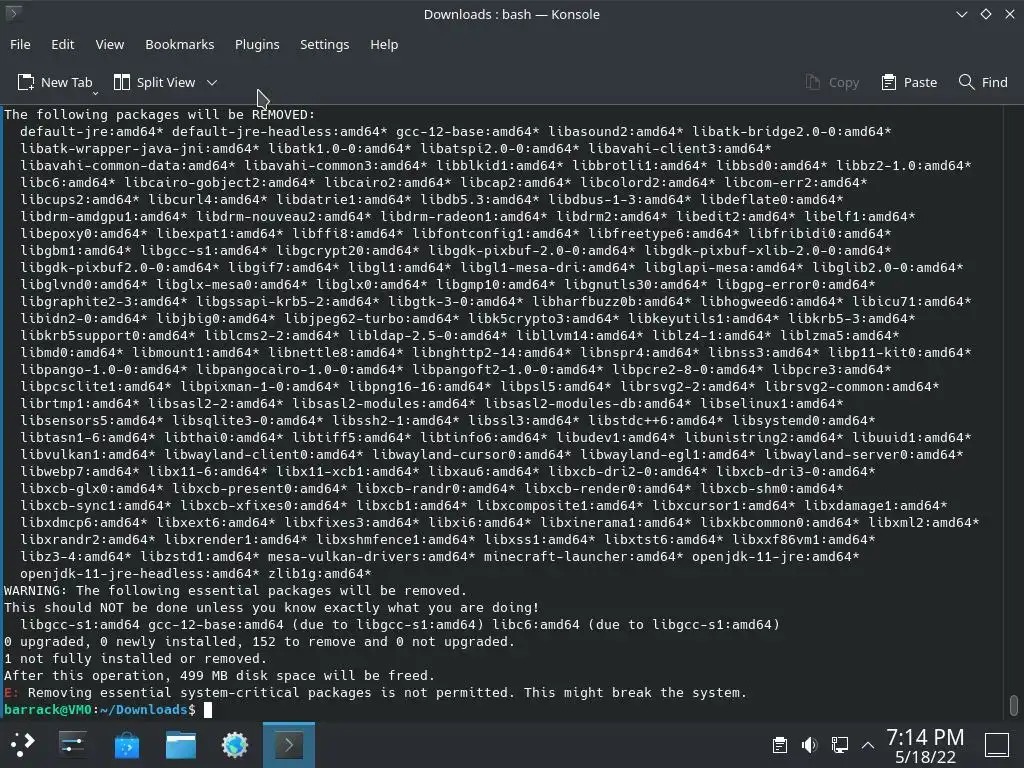Click the '1 not fully installed or removed.' line
Viewport: 1024px width, 768px height.
(136, 658)
